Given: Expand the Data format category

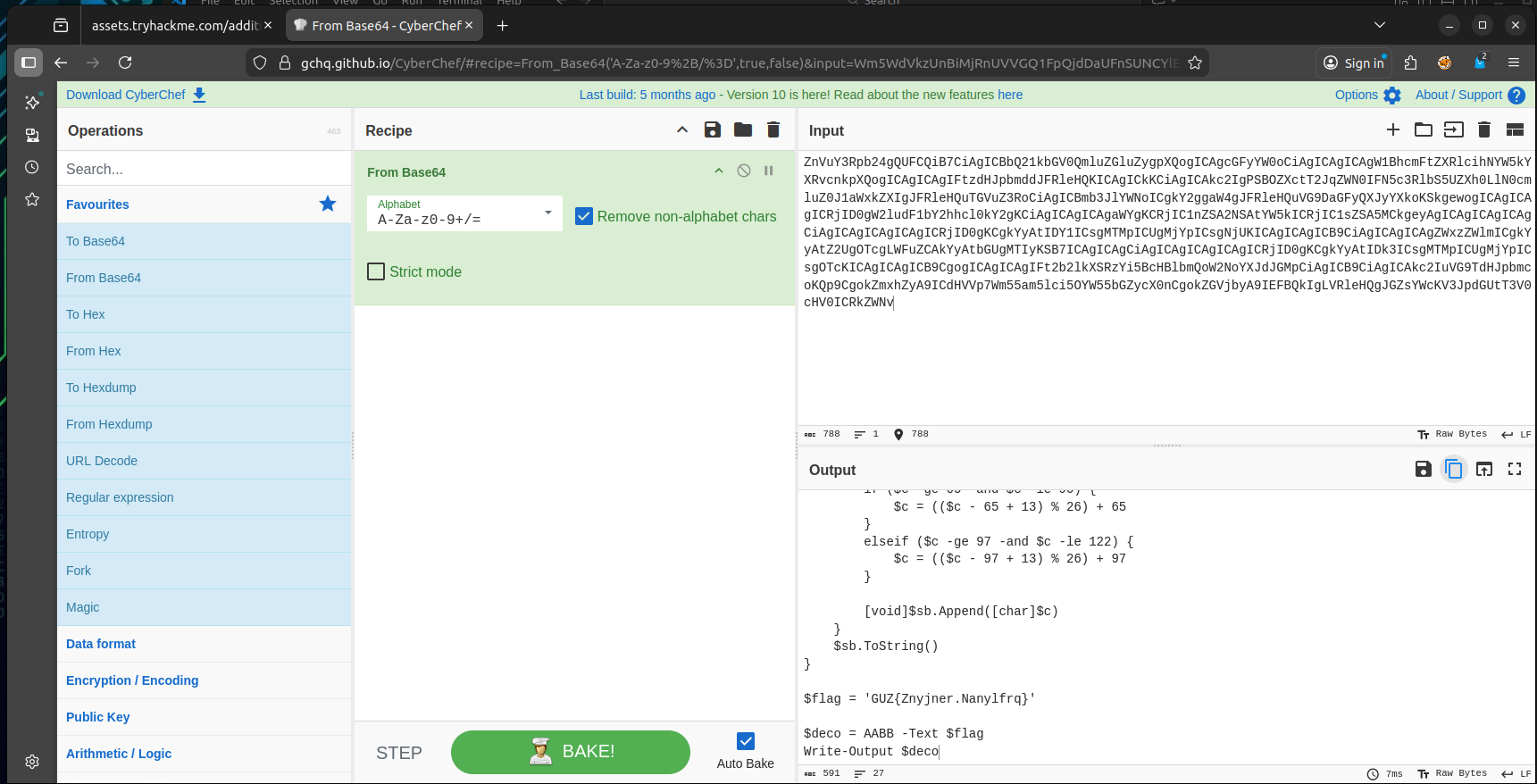Looking at the screenshot, I should [x=204, y=644].
